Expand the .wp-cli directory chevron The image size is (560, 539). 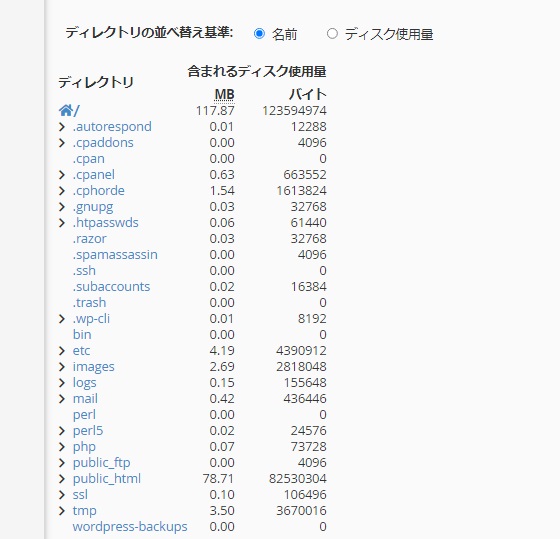tap(62, 319)
